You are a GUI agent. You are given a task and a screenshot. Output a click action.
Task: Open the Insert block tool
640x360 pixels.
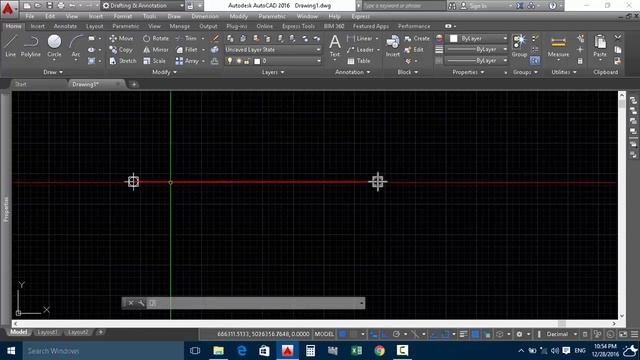pyautogui.click(x=393, y=46)
